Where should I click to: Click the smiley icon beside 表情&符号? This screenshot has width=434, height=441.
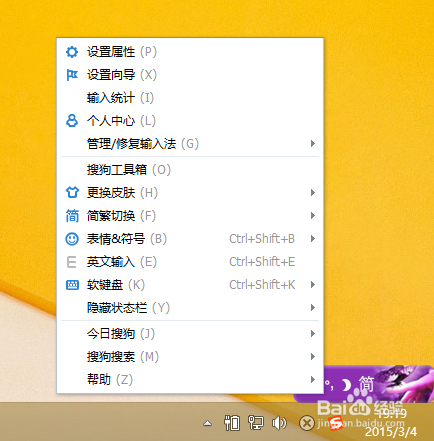72,239
